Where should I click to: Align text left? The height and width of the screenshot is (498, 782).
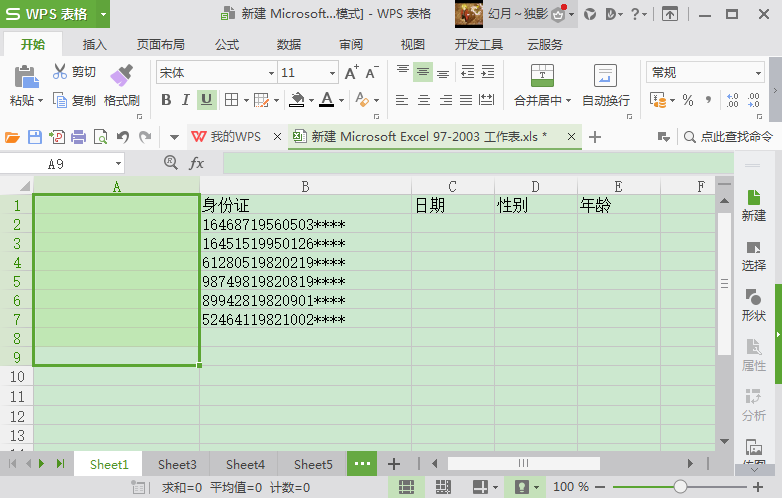point(402,100)
